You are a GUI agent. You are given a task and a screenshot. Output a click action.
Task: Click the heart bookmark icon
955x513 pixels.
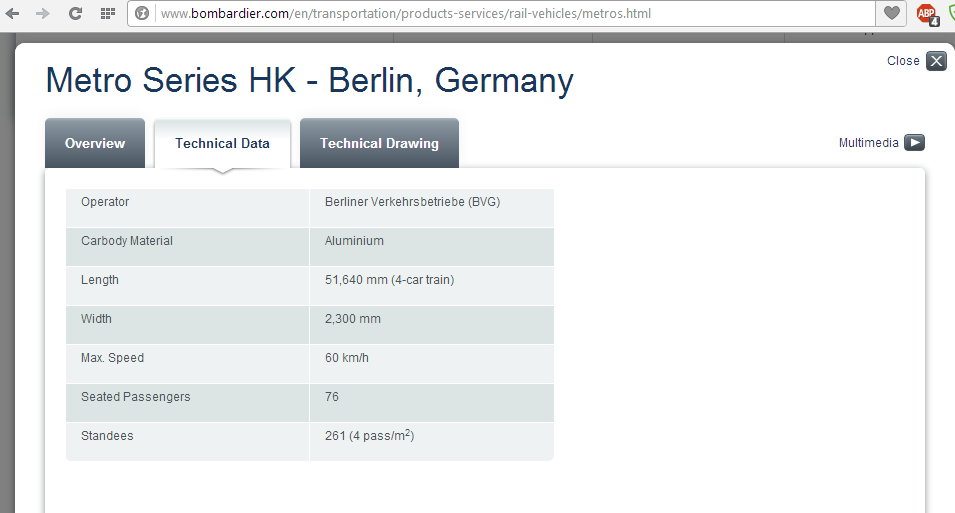tap(890, 14)
